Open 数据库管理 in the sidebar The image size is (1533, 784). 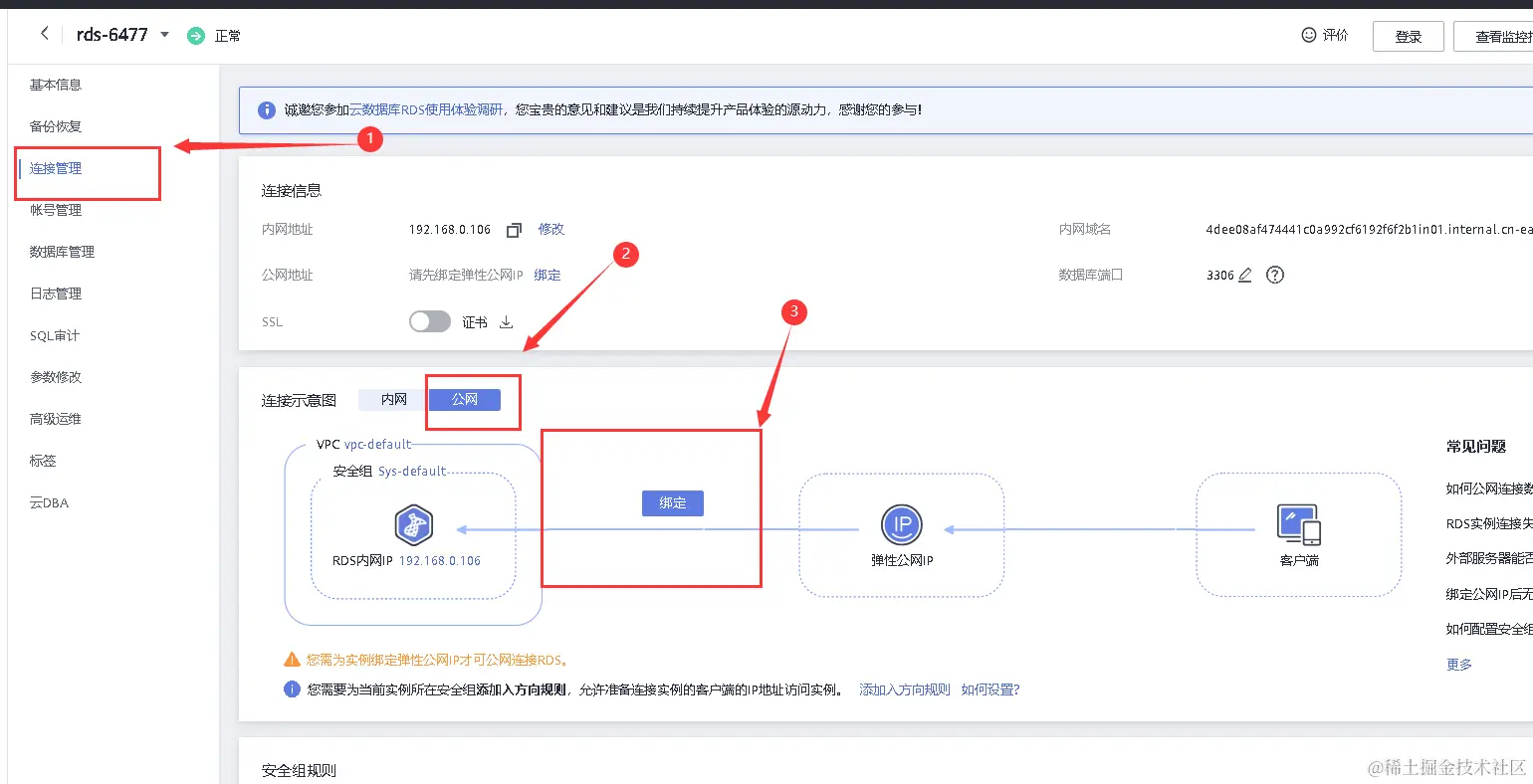click(62, 252)
